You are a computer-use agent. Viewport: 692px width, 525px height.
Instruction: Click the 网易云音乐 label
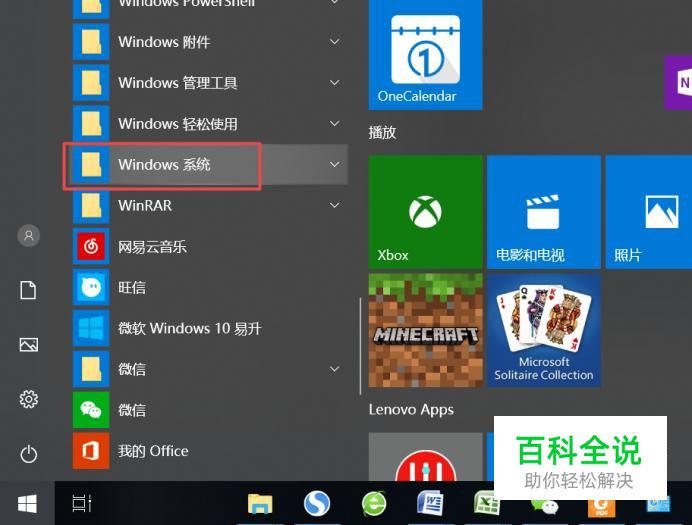pos(152,247)
